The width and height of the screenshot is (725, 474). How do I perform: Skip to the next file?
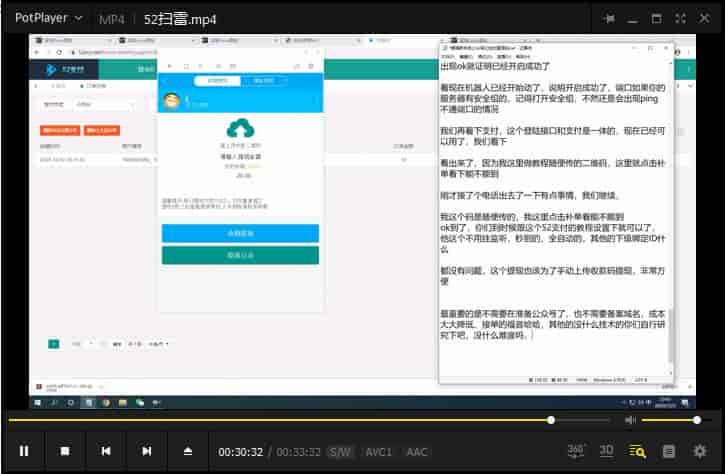(x=147, y=452)
